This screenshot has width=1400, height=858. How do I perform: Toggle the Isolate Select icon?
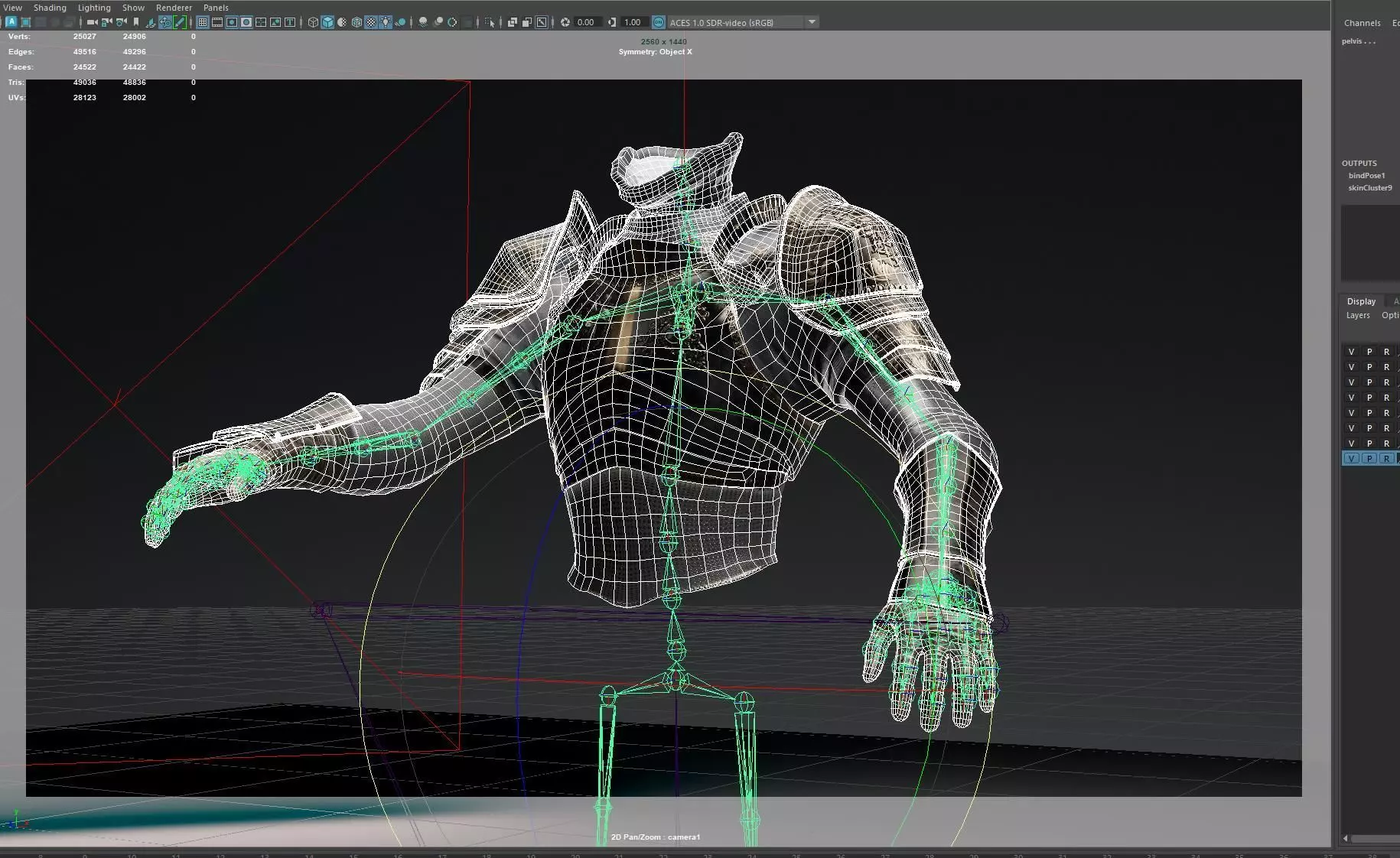click(490, 22)
